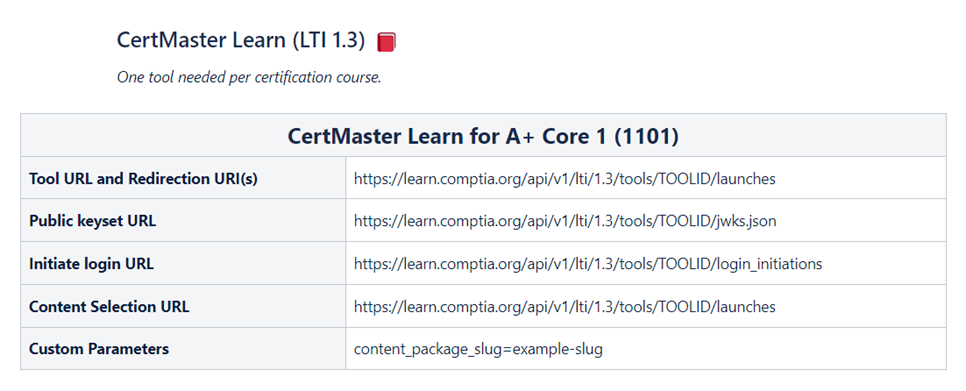The width and height of the screenshot is (966, 391).
Task: Click the Public keyset URL label
Action: click(92, 221)
